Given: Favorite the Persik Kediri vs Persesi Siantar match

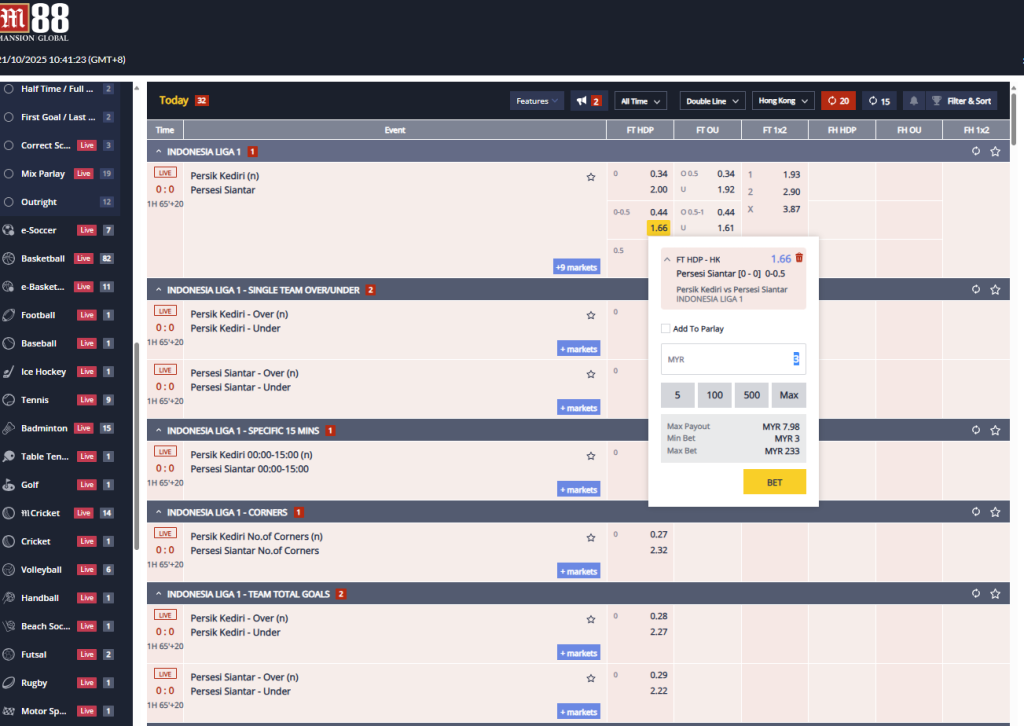Looking at the screenshot, I should pyautogui.click(x=590, y=174).
